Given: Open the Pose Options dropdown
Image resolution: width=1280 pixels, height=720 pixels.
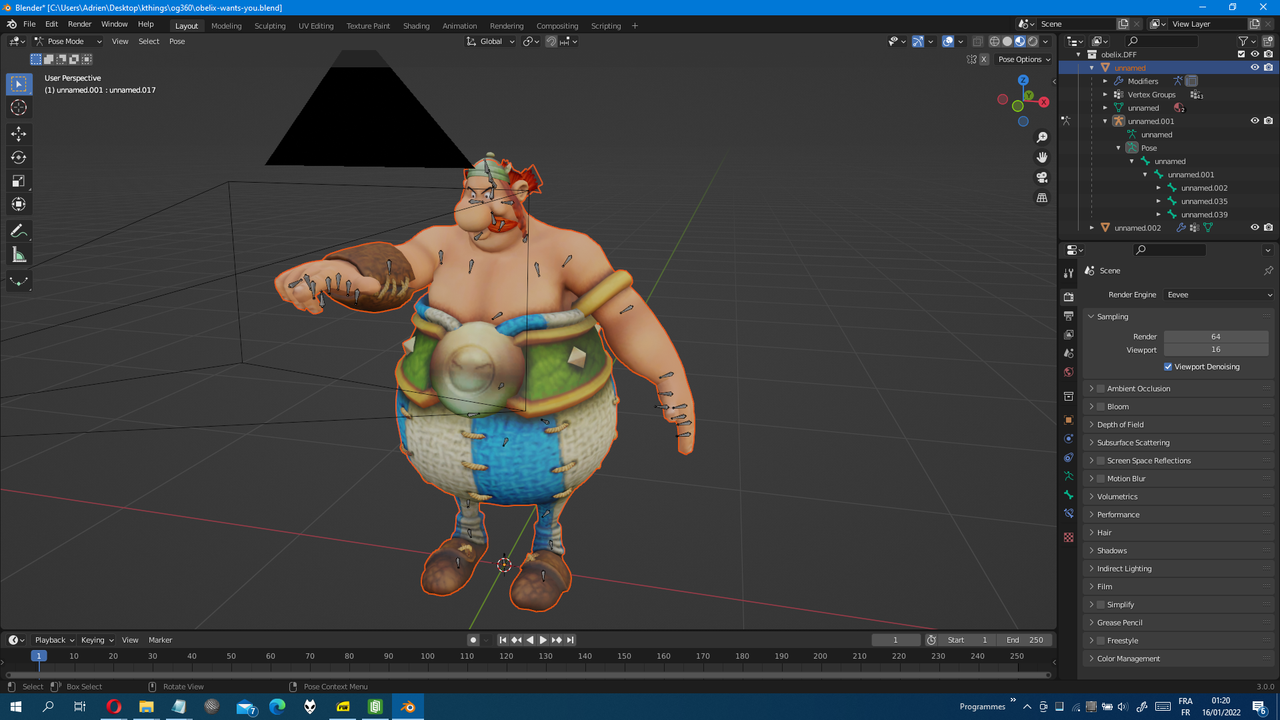Looking at the screenshot, I should point(1024,59).
